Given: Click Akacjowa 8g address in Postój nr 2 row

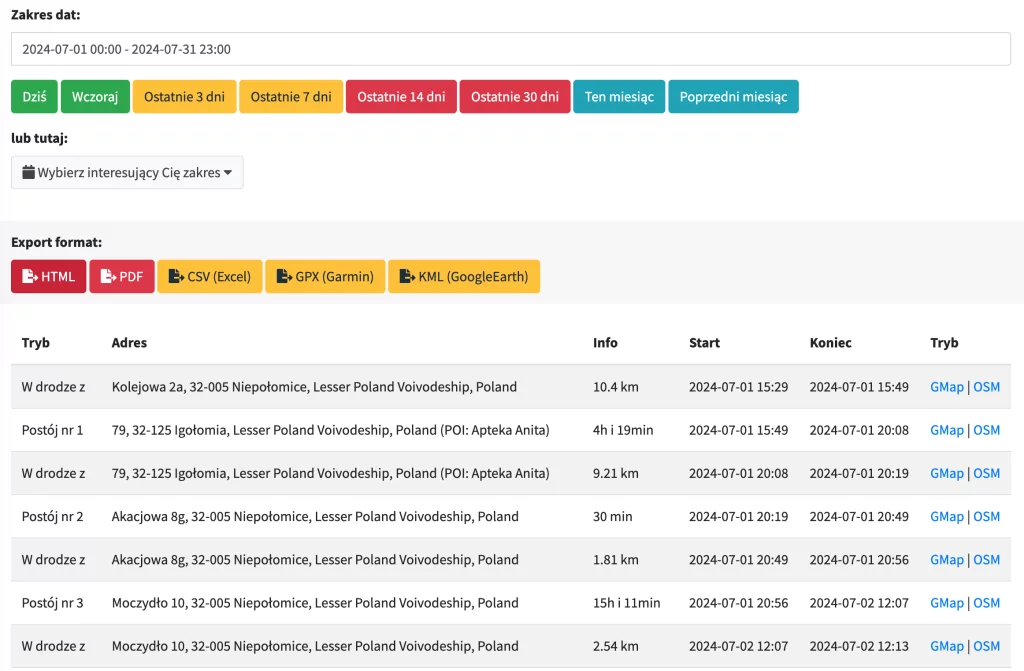Looking at the screenshot, I should click(x=315, y=516).
